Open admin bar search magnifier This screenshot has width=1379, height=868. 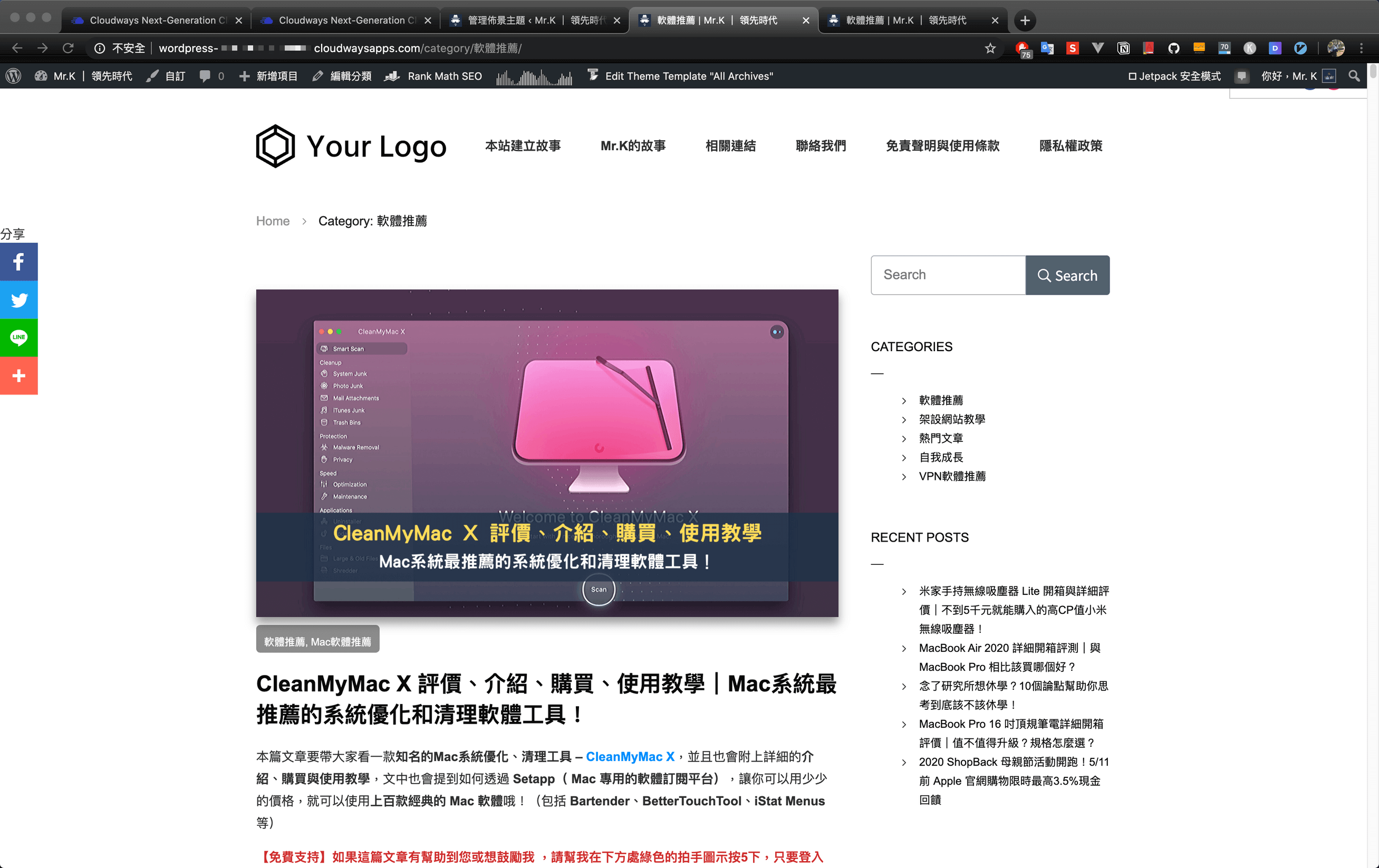1354,76
